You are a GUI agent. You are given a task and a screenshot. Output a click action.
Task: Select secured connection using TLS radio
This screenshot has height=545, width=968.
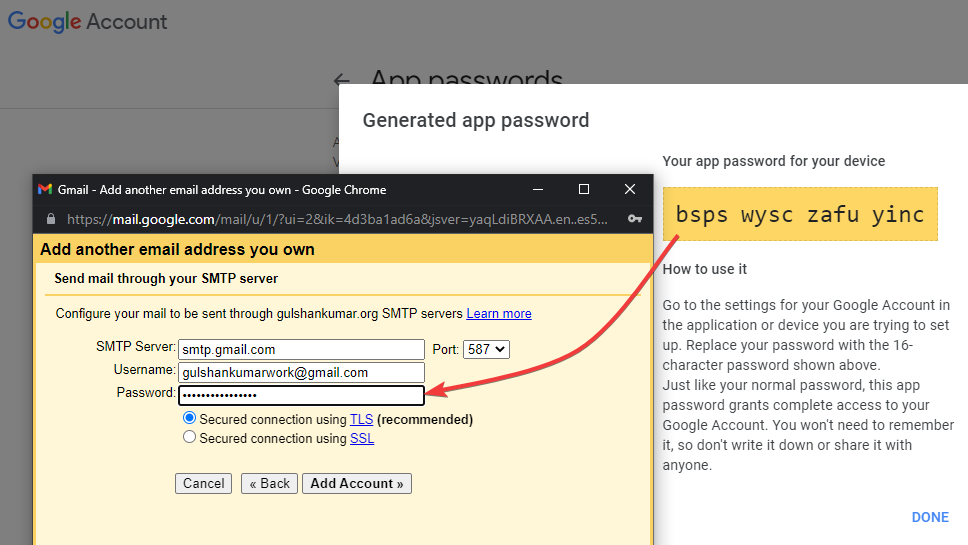coord(190,418)
